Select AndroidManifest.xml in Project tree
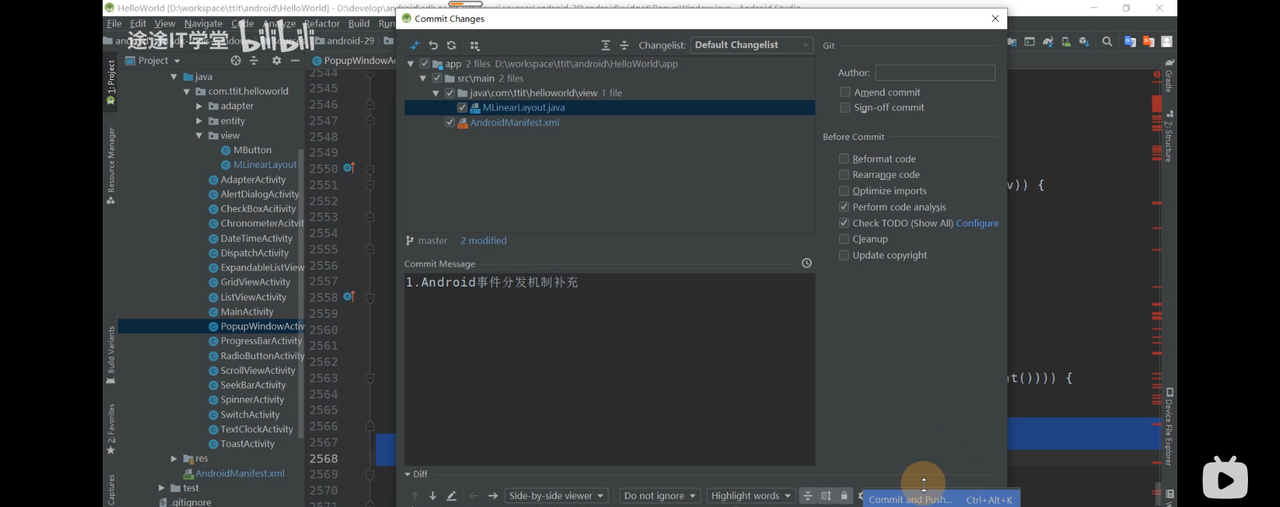 (x=239, y=474)
